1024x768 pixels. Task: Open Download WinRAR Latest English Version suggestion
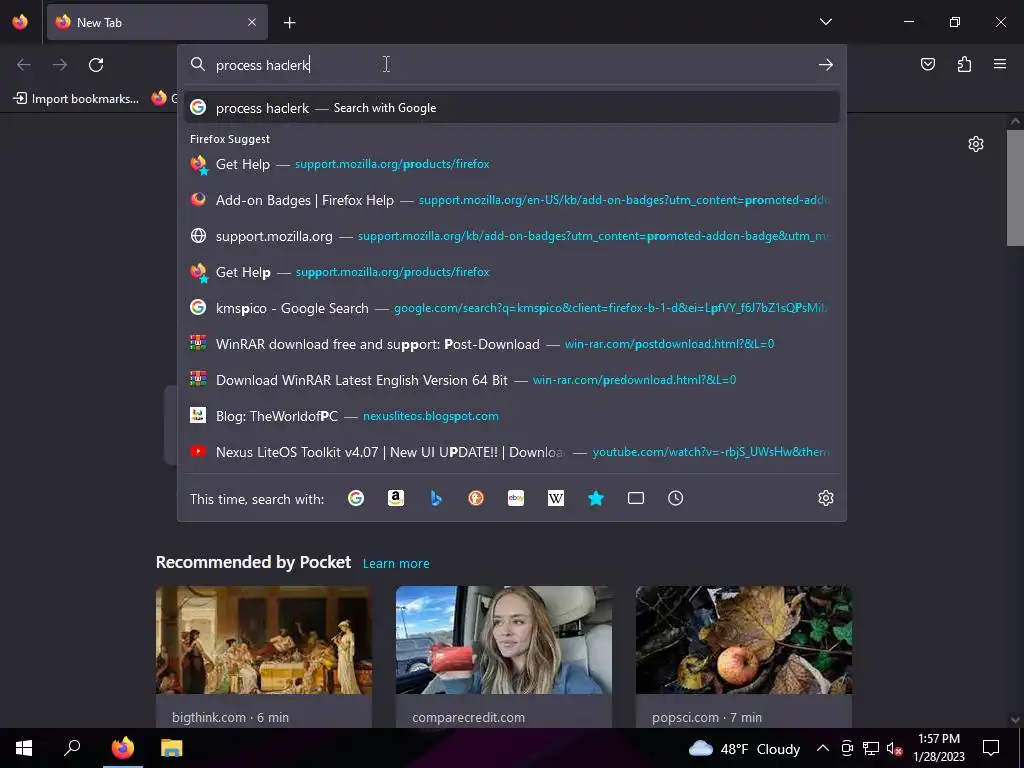[x=512, y=379]
